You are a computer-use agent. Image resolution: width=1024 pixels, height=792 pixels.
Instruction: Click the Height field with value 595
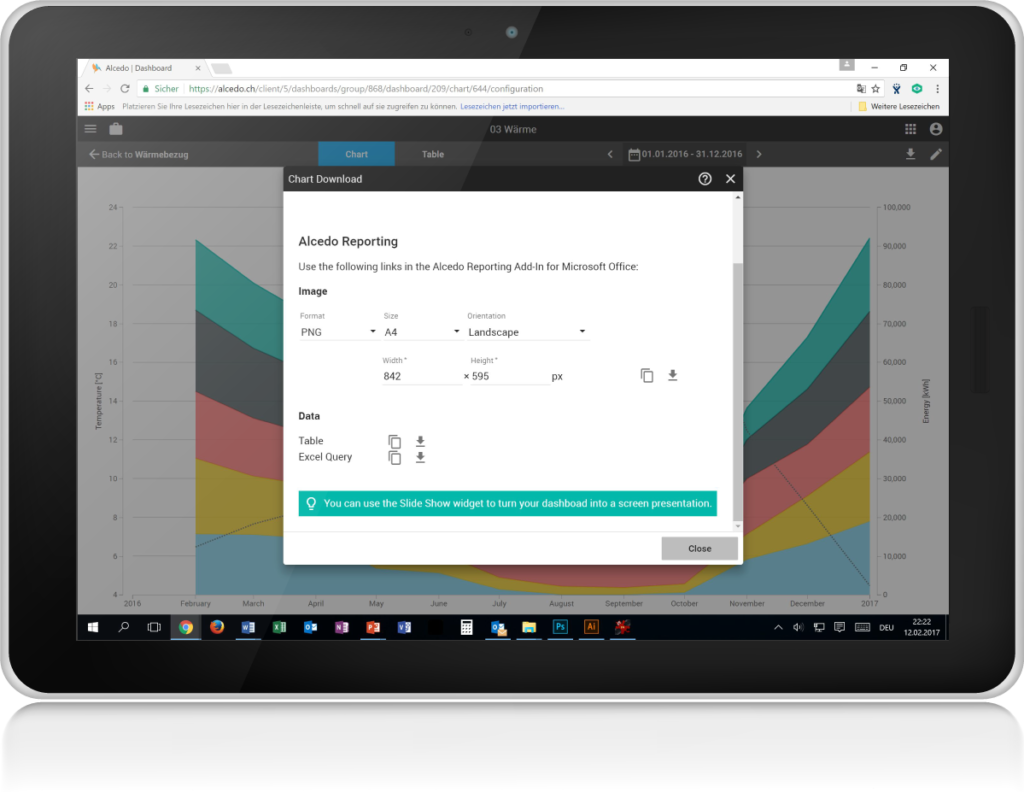click(x=510, y=376)
